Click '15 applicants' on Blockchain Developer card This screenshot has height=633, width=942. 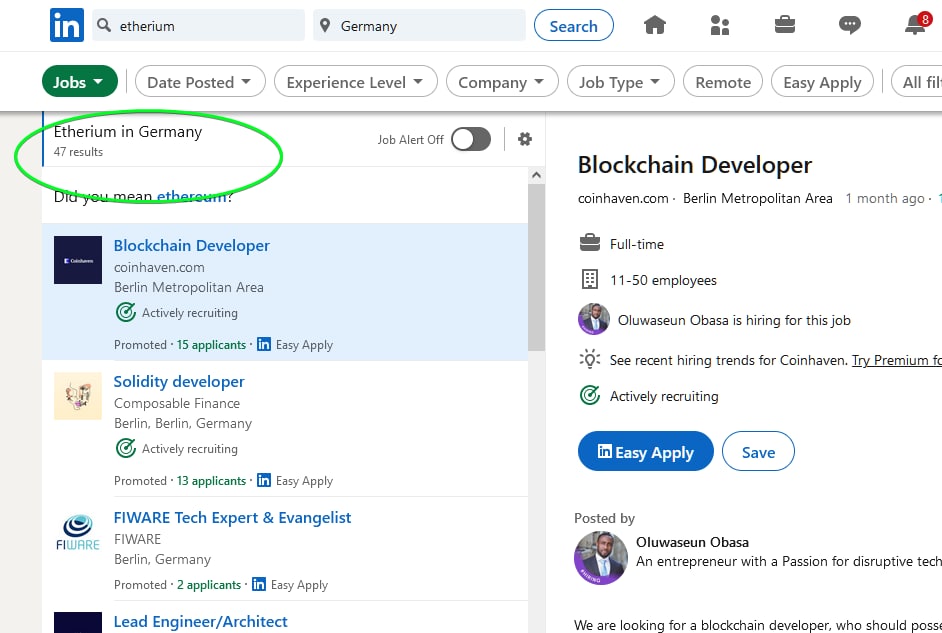pos(211,345)
